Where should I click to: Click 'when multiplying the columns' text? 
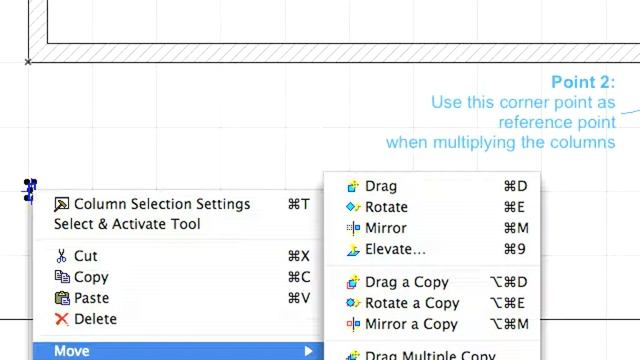click(500, 142)
